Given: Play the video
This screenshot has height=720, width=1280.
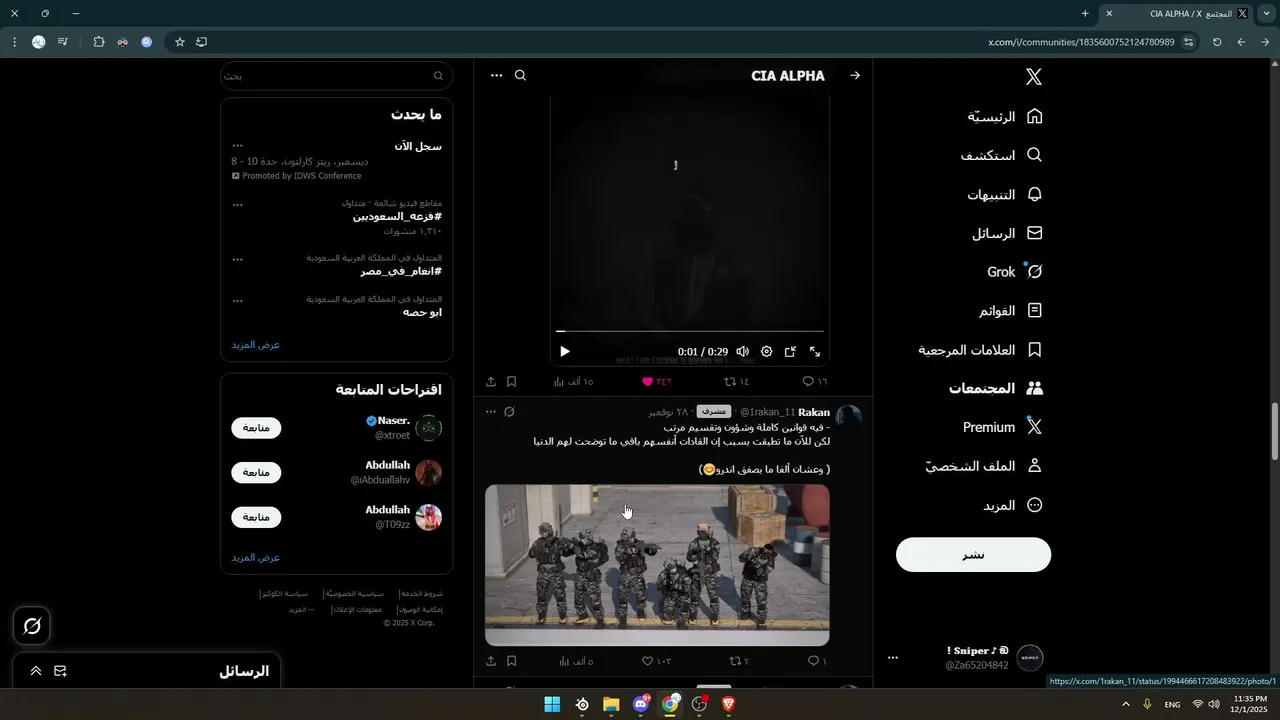Looking at the screenshot, I should click(x=565, y=352).
